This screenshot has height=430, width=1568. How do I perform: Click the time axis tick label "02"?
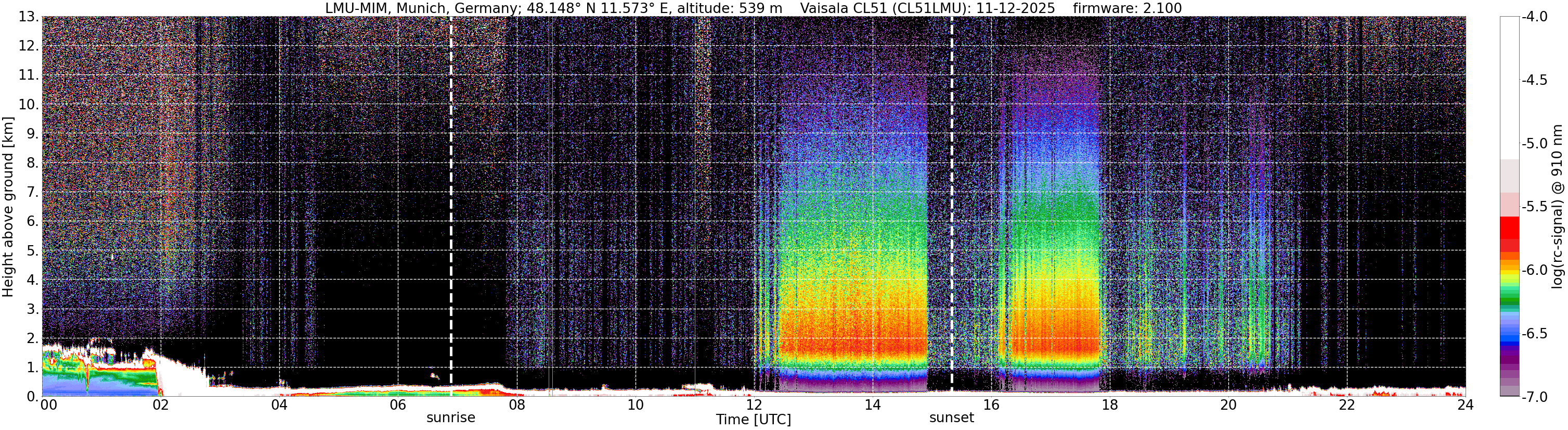(x=161, y=405)
